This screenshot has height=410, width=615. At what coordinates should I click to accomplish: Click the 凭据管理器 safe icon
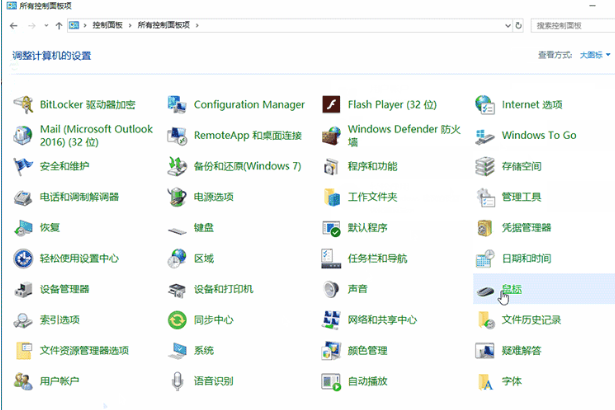point(485,228)
